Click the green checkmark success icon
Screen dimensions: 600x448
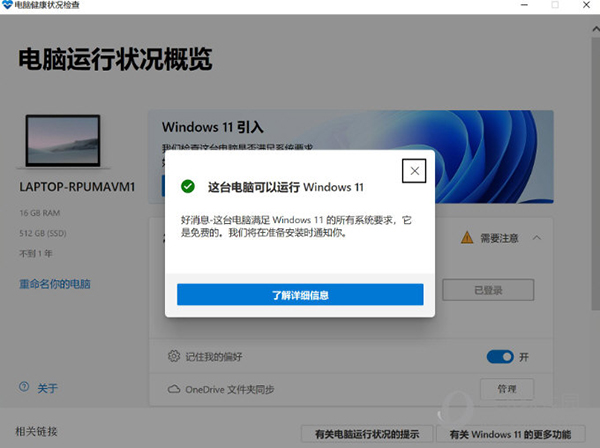pyautogui.click(x=188, y=187)
